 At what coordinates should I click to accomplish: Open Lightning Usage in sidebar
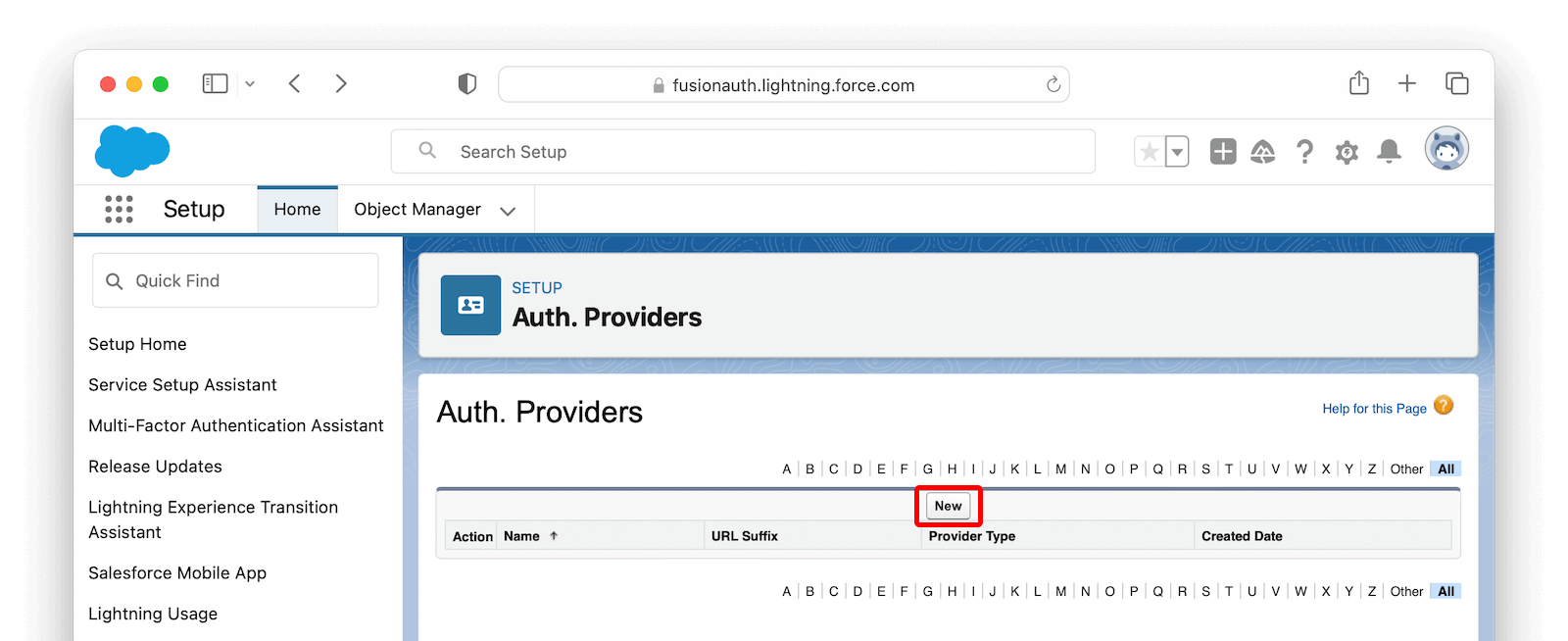pos(153,614)
